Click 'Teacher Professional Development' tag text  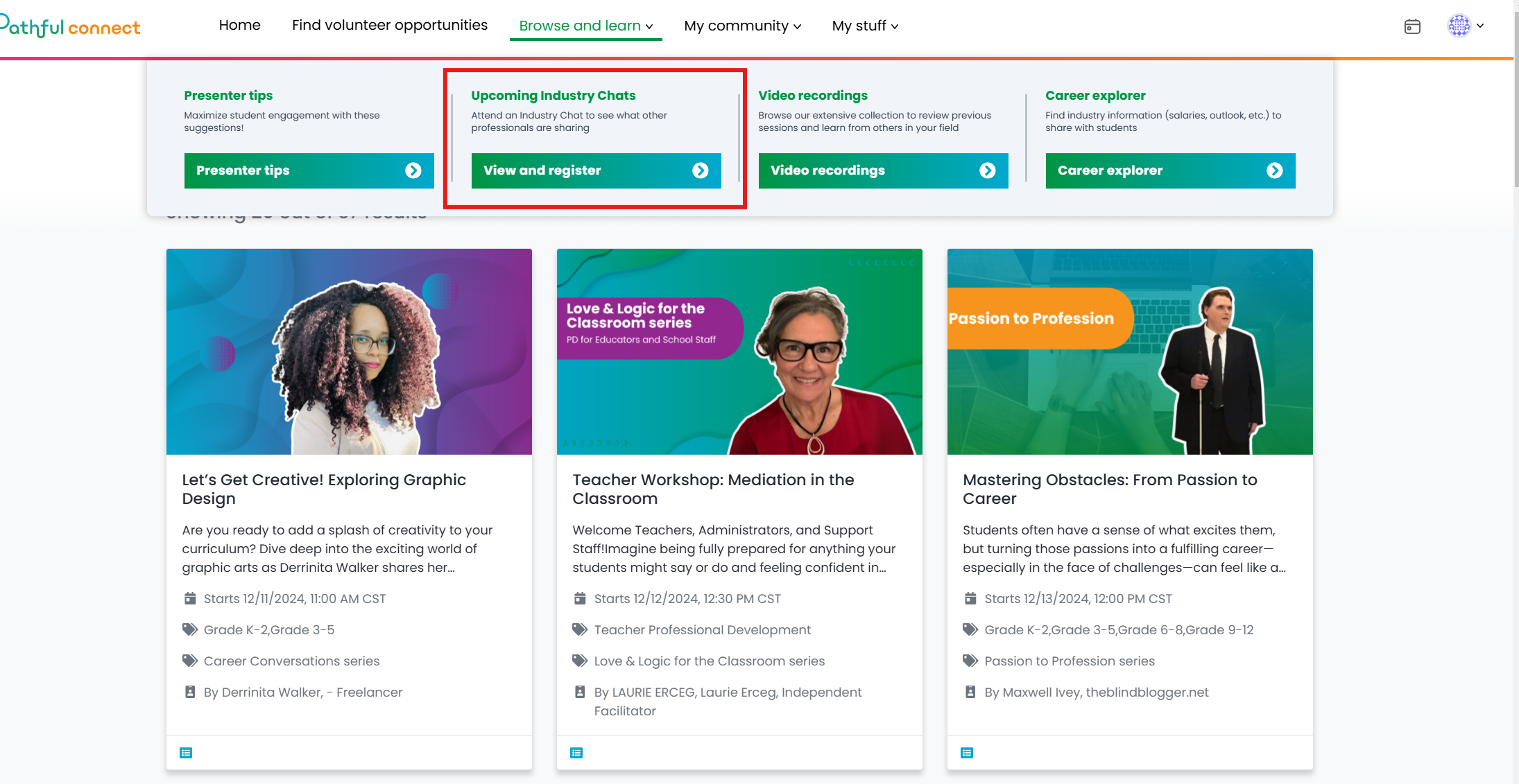pos(703,629)
